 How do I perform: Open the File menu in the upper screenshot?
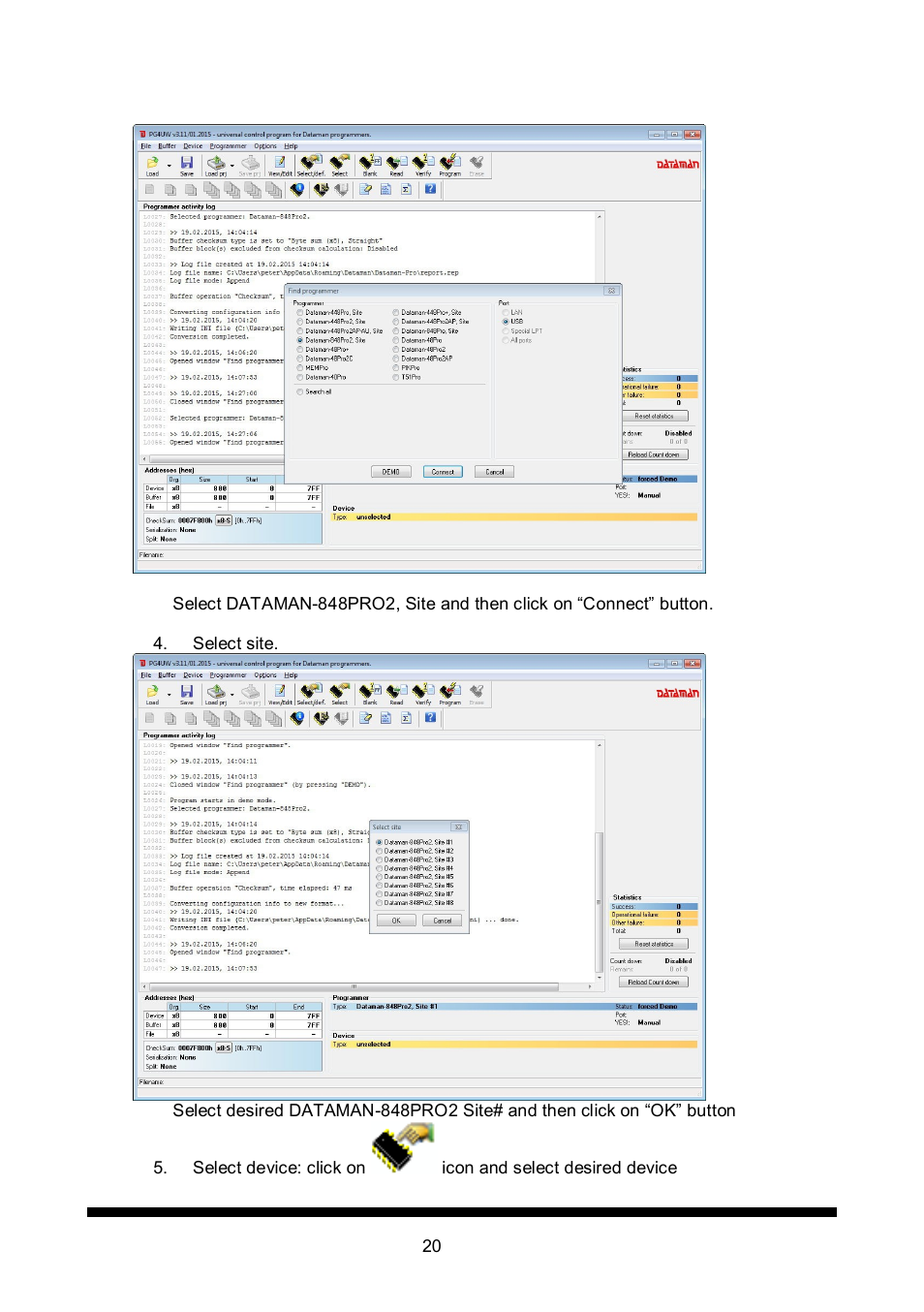click(146, 146)
